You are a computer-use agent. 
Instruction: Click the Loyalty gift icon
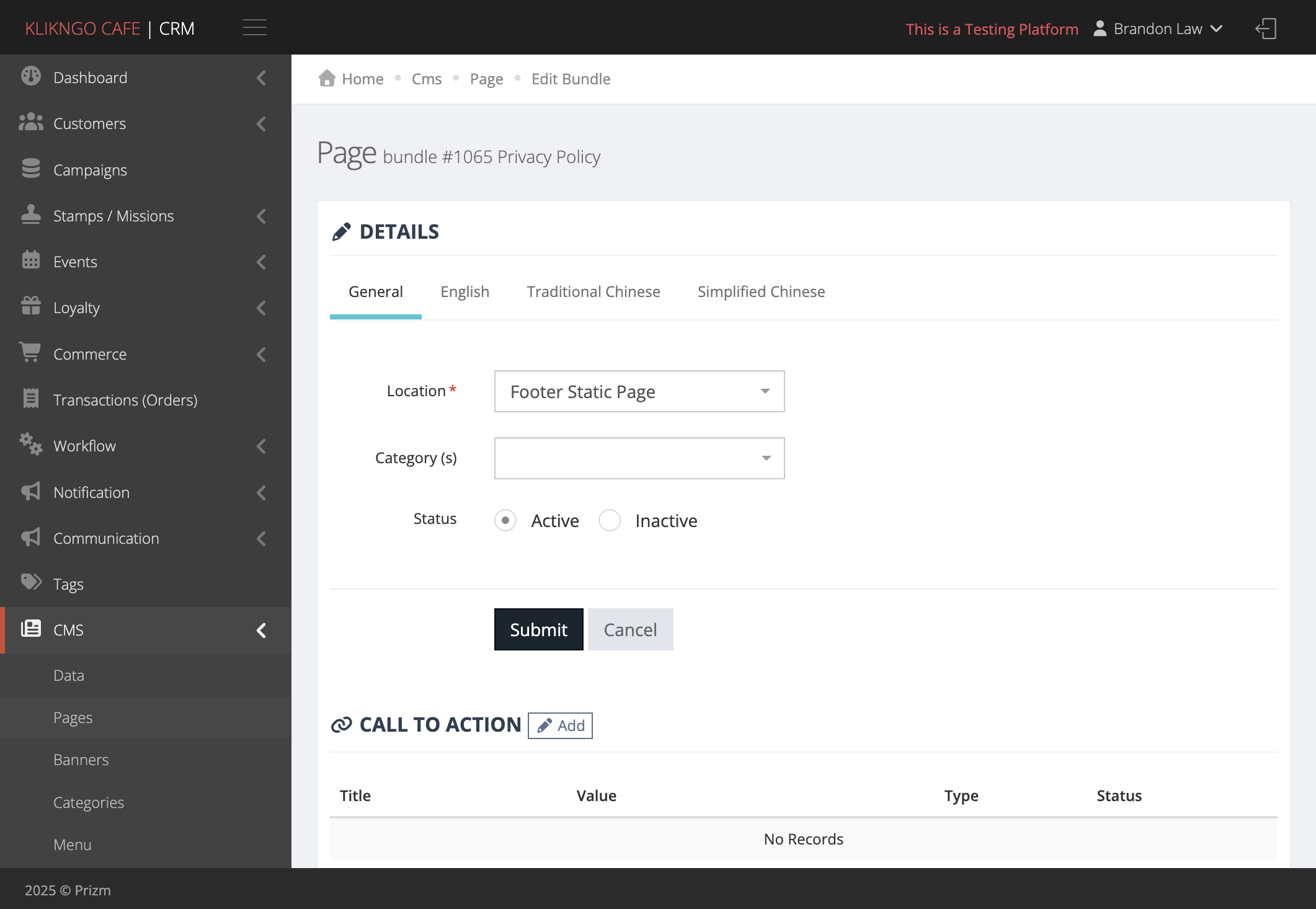[x=30, y=306]
